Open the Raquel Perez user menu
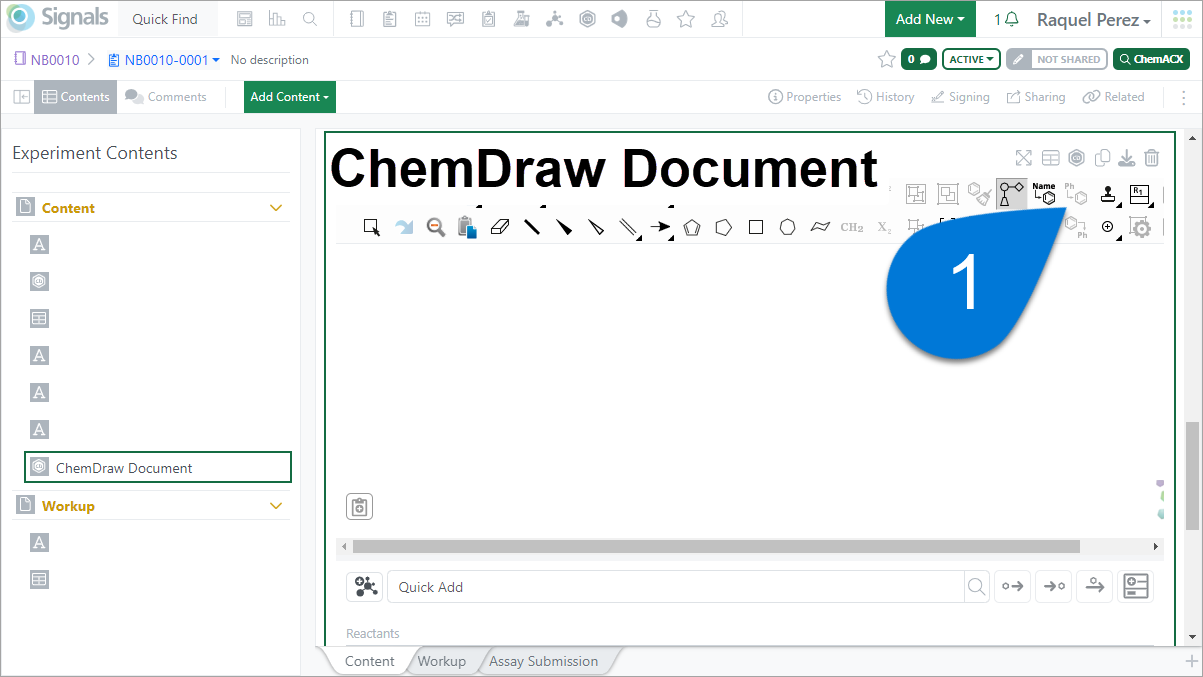The width and height of the screenshot is (1203, 677). click(1094, 20)
